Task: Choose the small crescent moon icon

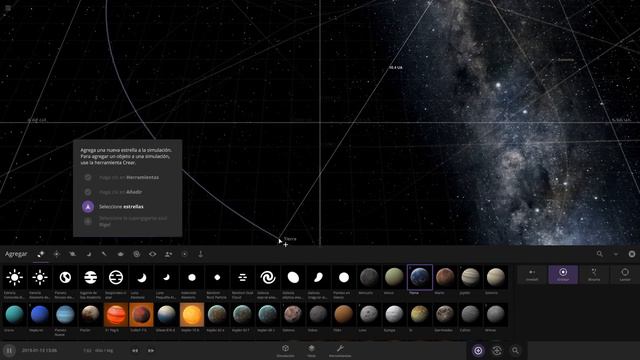Action: click(167, 278)
